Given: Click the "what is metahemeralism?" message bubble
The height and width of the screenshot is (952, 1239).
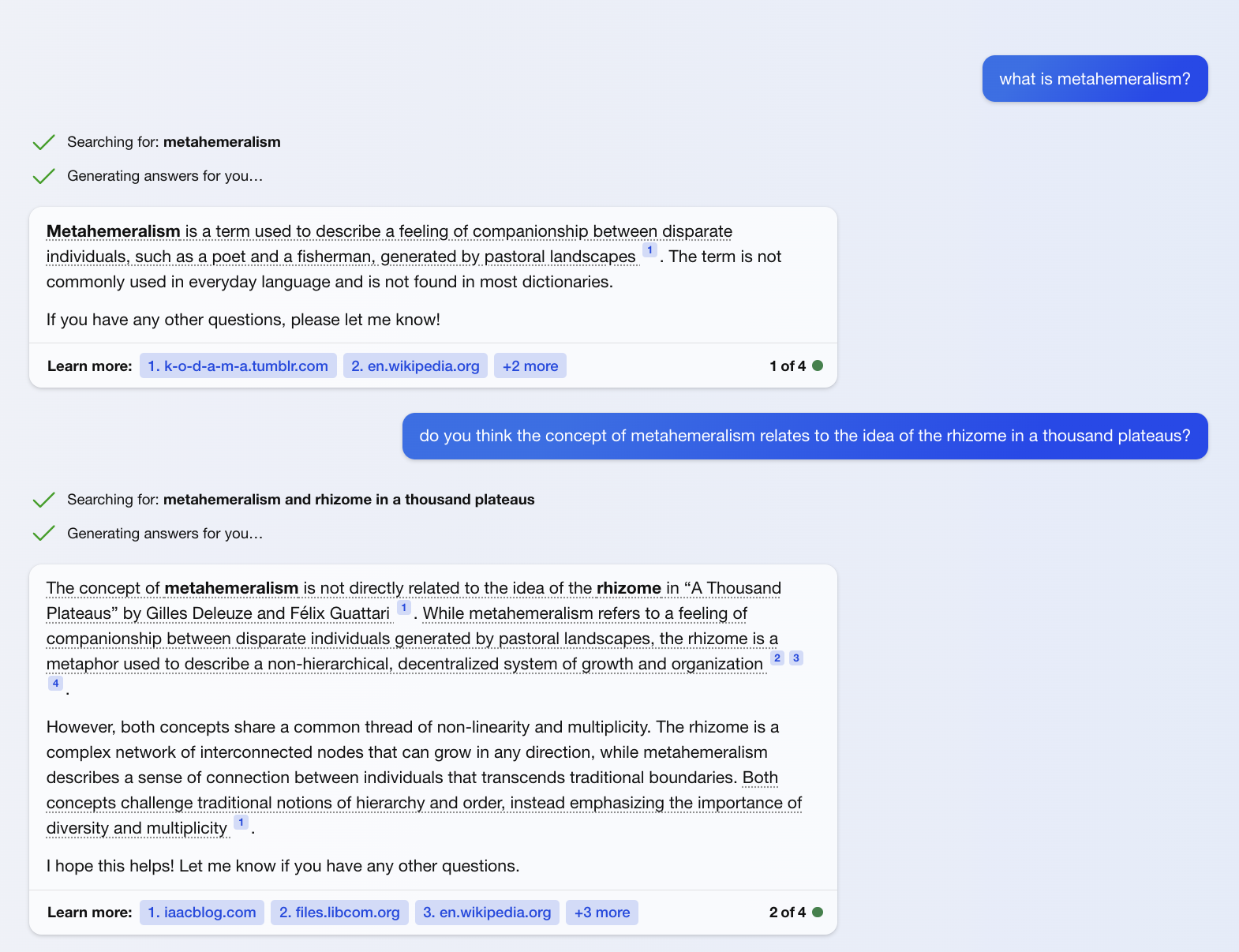Looking at the screenshot, I should click(x=1095, y=79).
